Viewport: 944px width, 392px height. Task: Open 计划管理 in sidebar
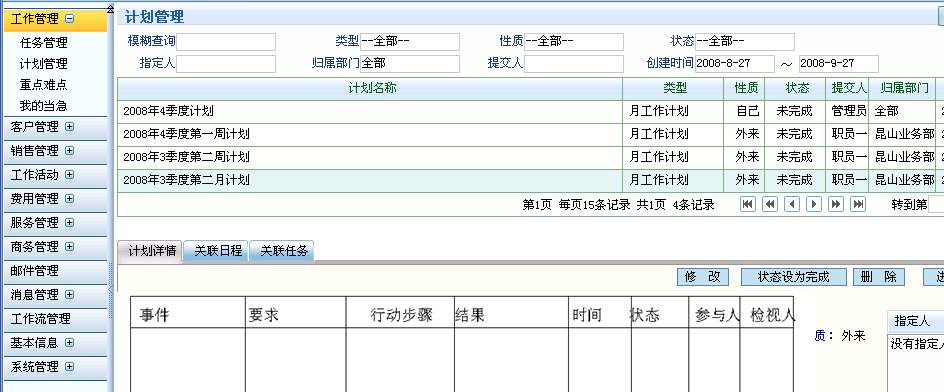click(43, 64)
